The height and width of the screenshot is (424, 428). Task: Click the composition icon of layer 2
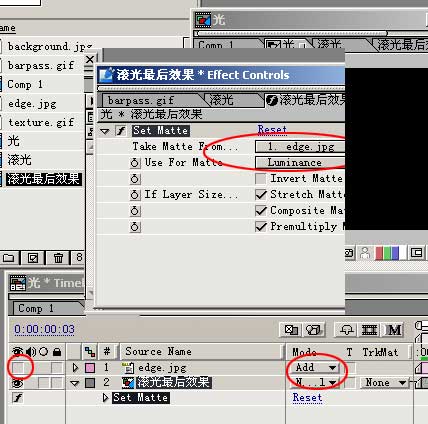(128, 382)
